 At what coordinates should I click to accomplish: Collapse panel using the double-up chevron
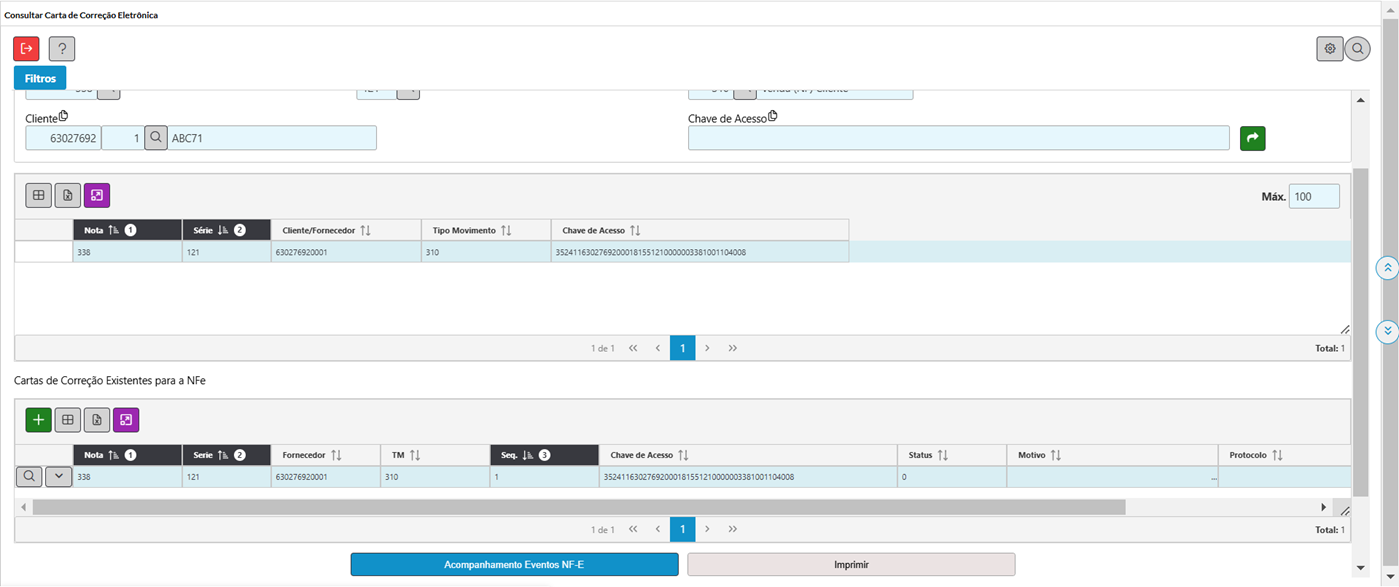click(x=1387, y=268)
